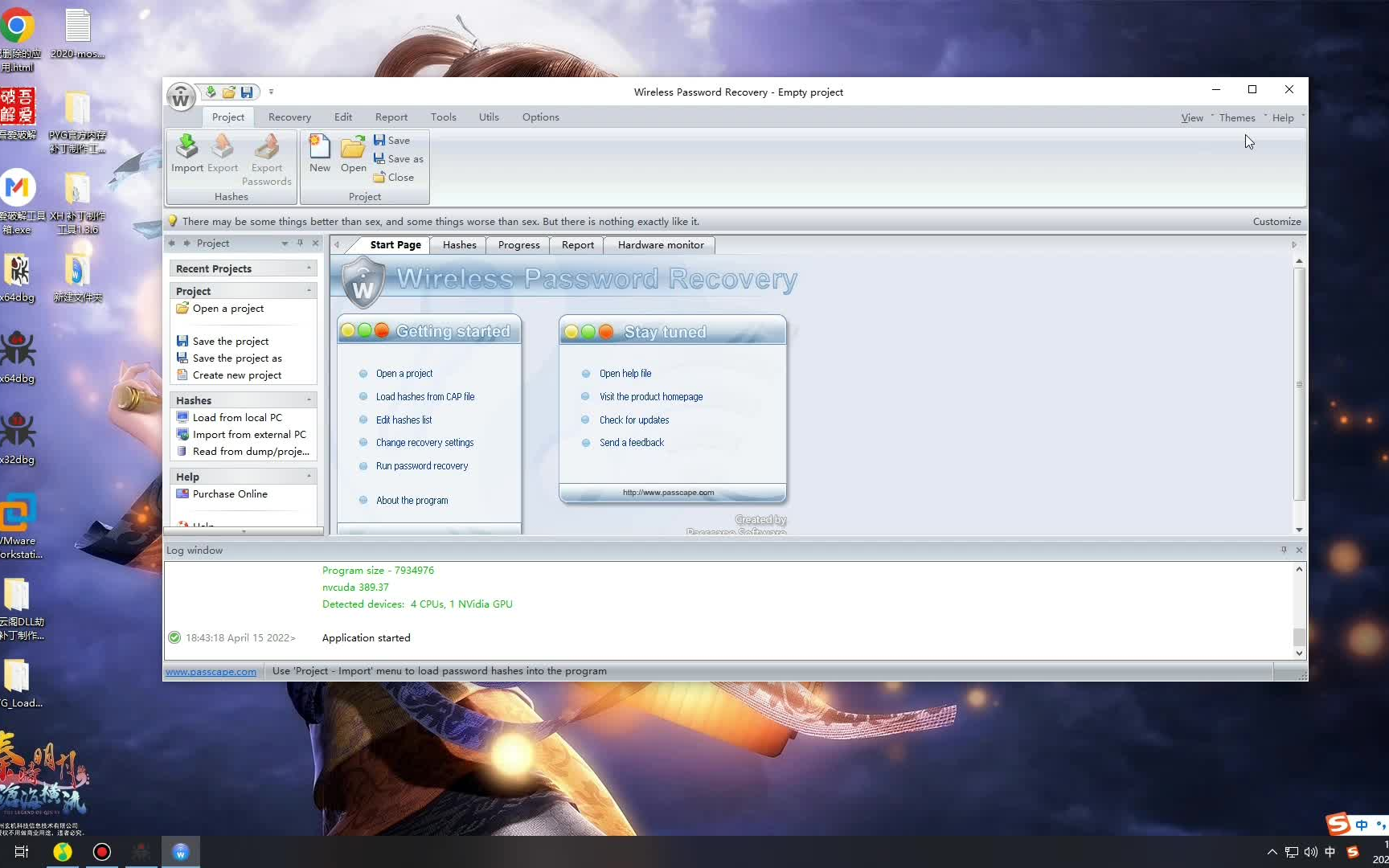Collapse the Recent Projects section
The height and width of the screenshot is (868, 1389).
pyautogui.click(x=309, y=268)
